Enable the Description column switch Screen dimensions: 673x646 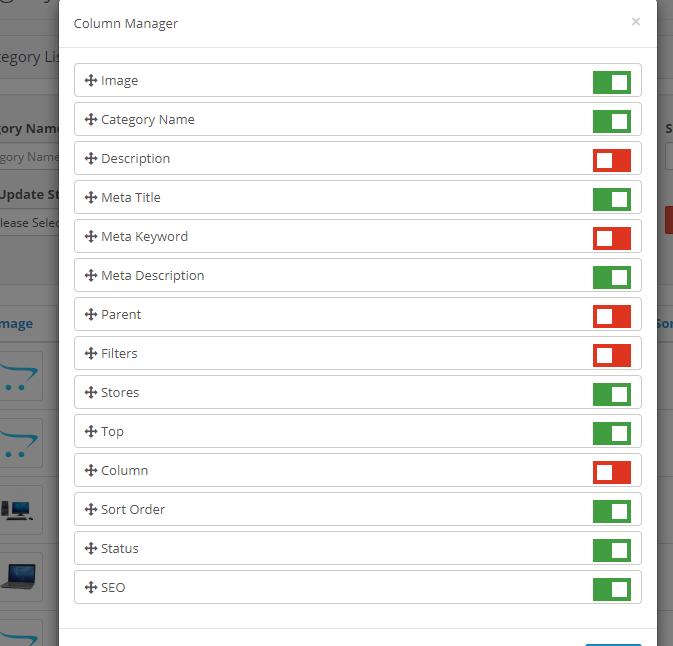coord(611,160)
